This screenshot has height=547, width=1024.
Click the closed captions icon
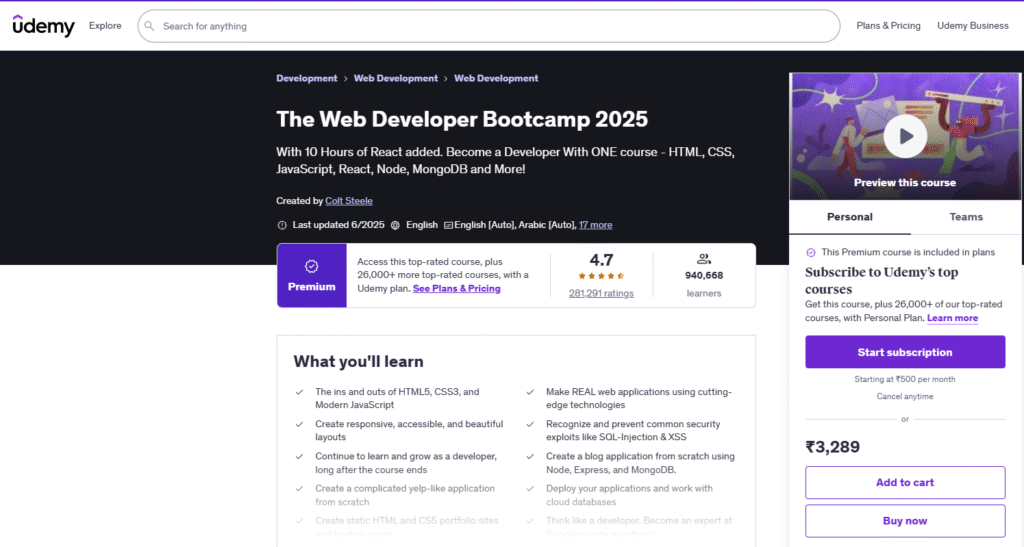pyautogui.click(x=448, y=225)
